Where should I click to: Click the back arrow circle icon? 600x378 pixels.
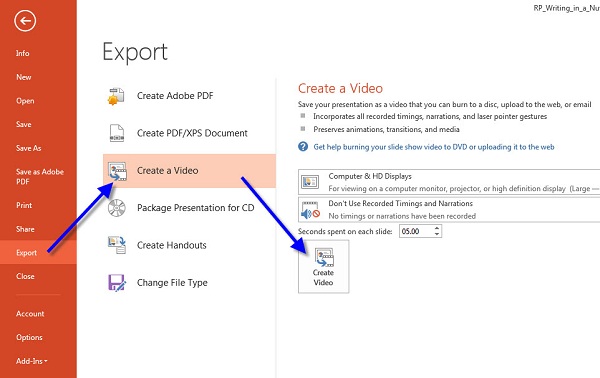(x=25, y=21)
